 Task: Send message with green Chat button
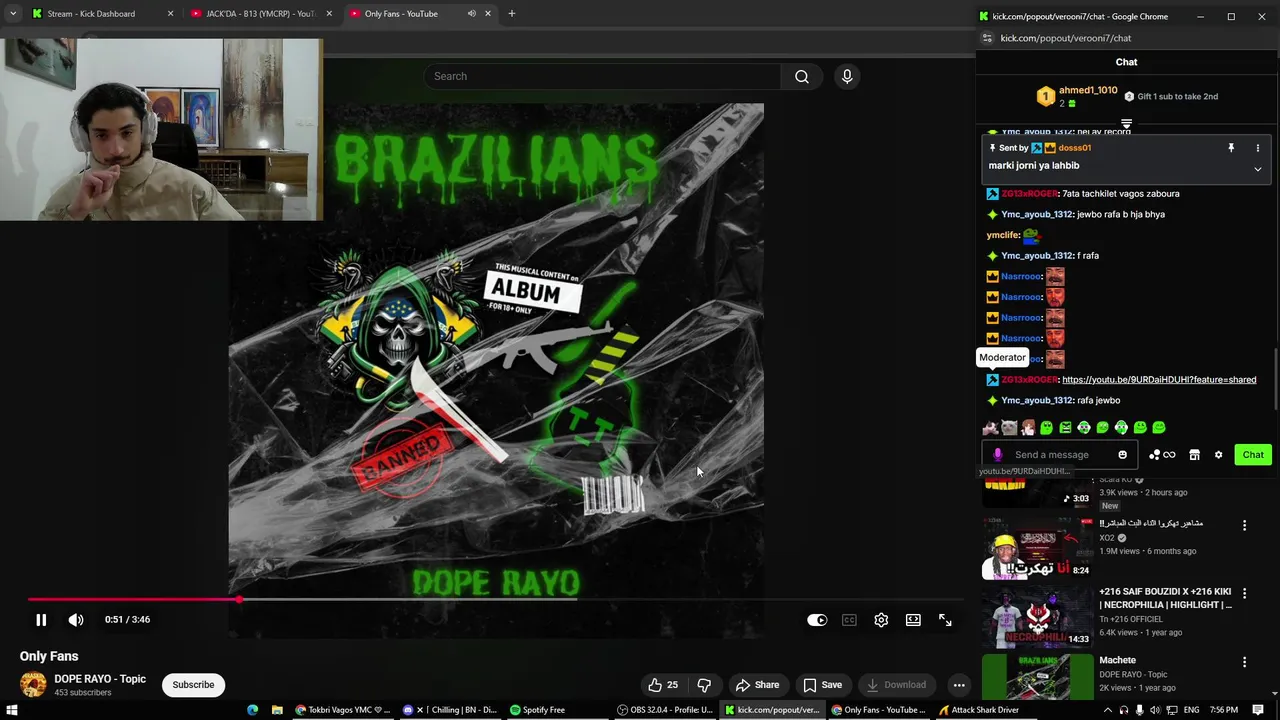(1253, 455)
